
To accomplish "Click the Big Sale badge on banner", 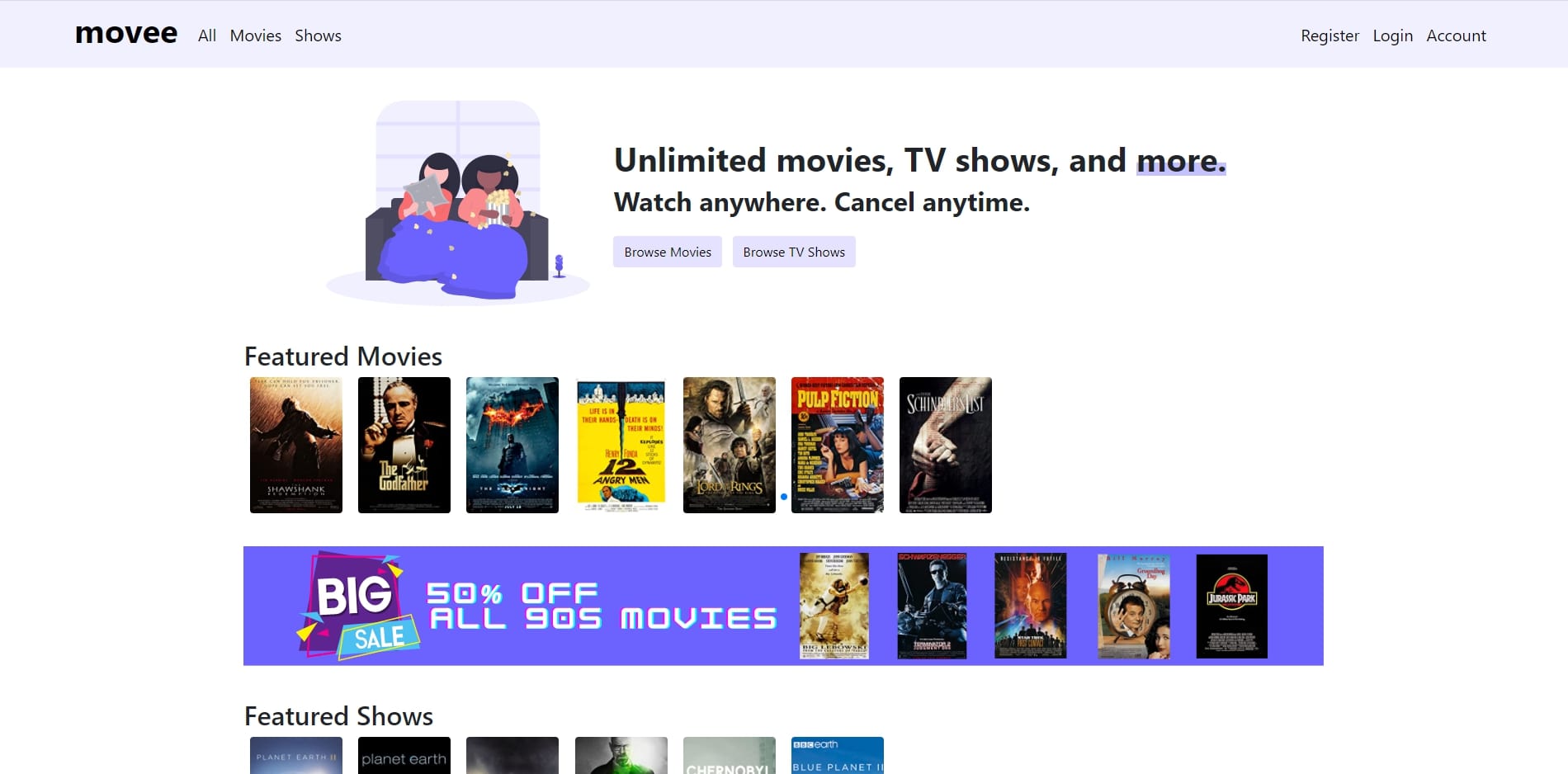I will click(358, 606).
